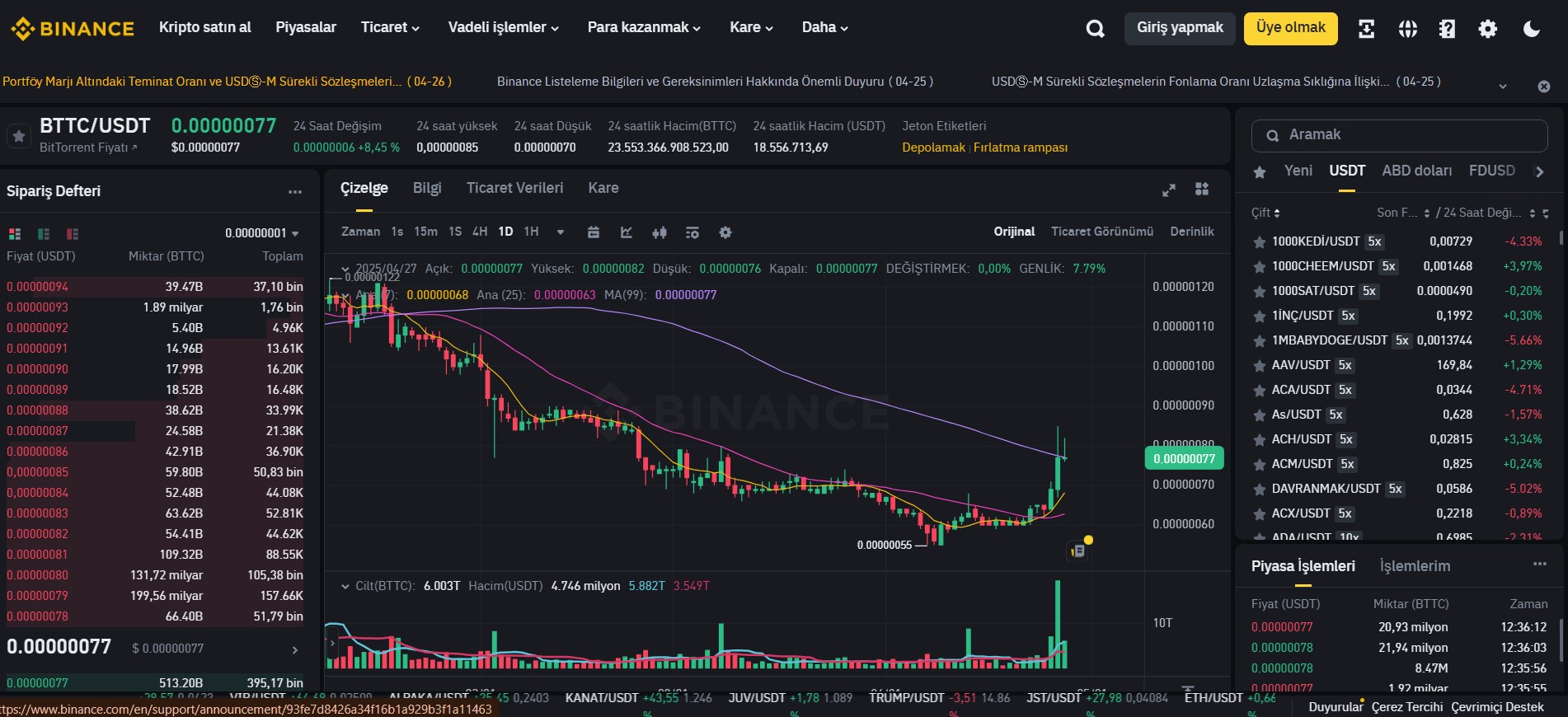Toggle dark mode moon icon

coord(1531,29)
